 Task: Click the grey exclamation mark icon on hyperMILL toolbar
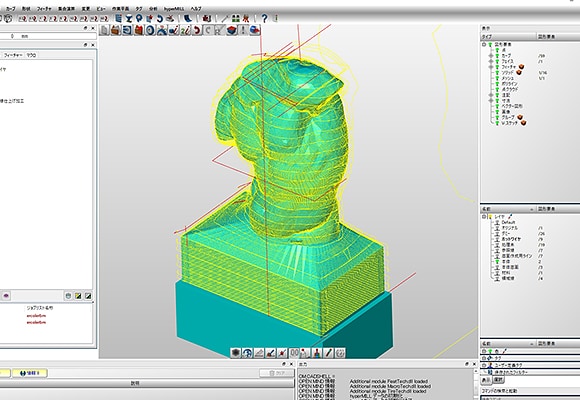pos(243,30)
